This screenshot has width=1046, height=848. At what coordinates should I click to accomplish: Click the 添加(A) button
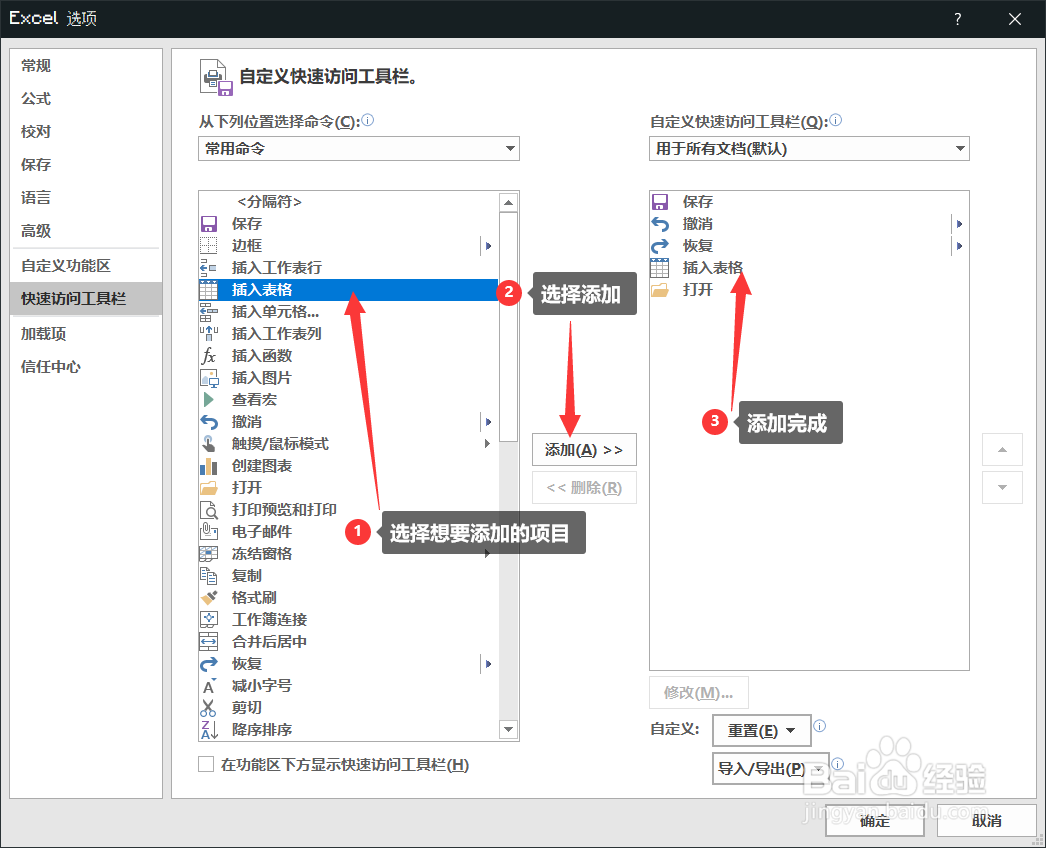pos(584,449)
